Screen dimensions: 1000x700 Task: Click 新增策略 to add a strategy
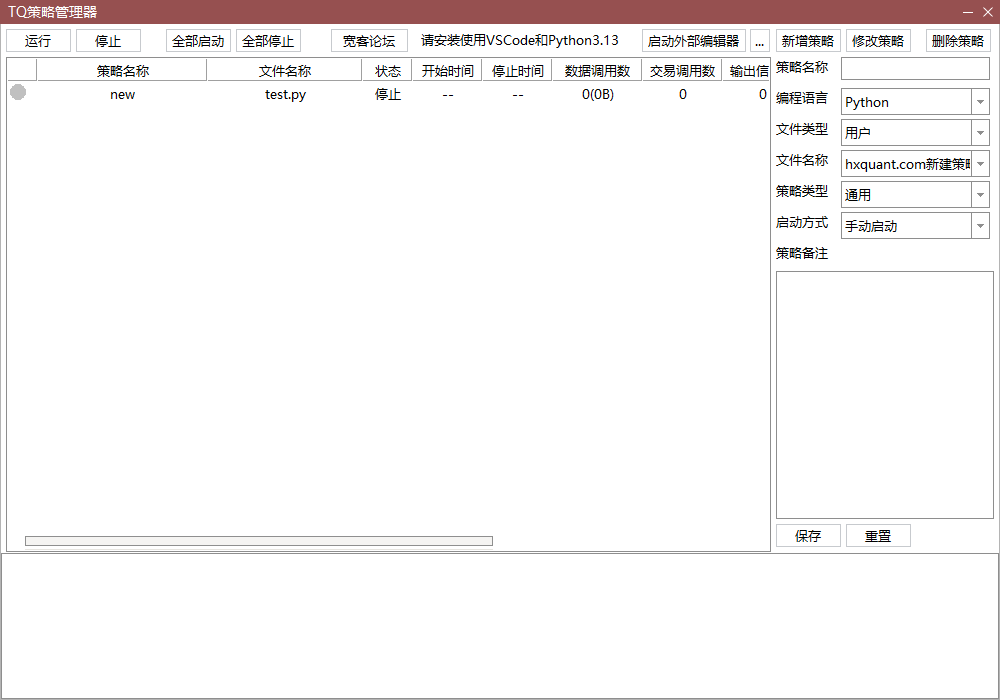[x=807, y=41]
